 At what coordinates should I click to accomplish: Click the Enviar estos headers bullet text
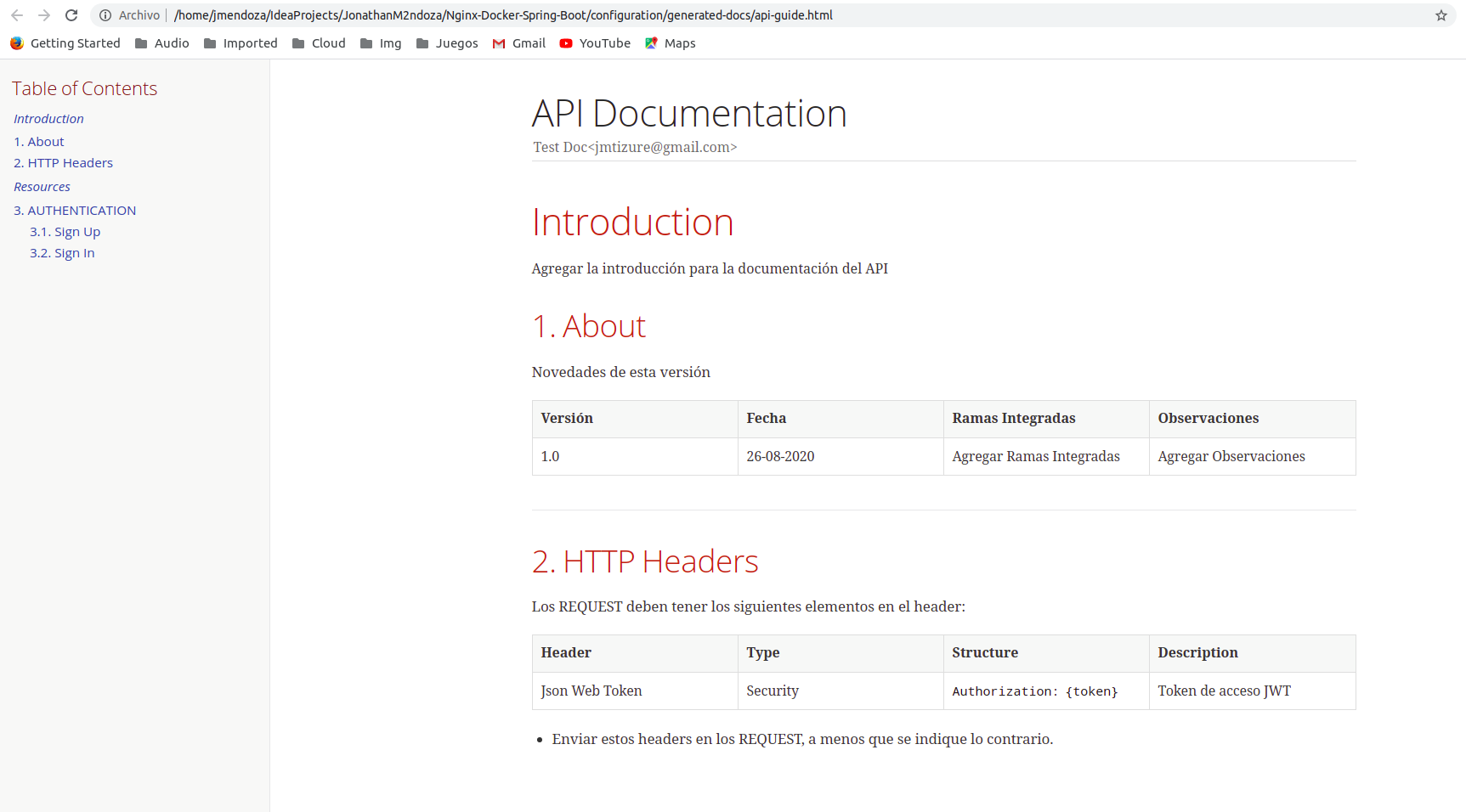click(x=802, y=739)
